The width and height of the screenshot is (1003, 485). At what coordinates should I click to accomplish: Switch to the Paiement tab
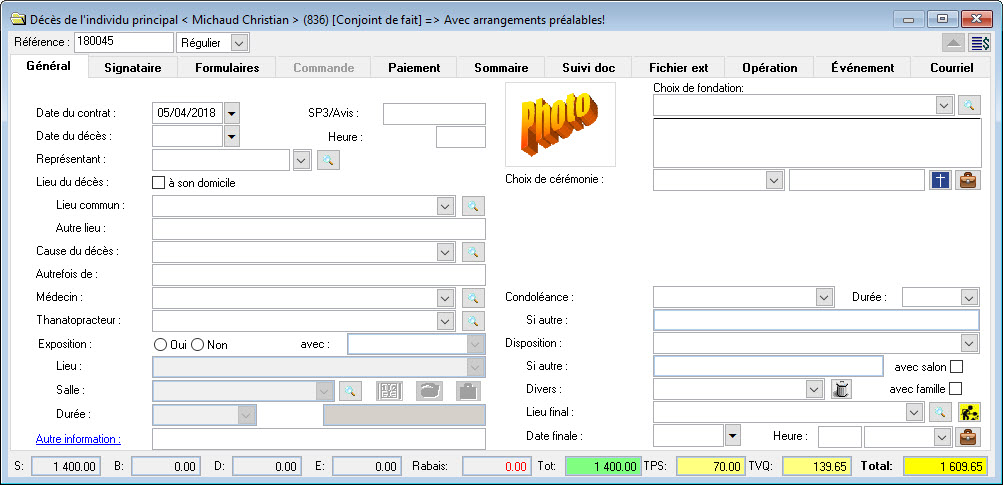[x=414, y=68]
